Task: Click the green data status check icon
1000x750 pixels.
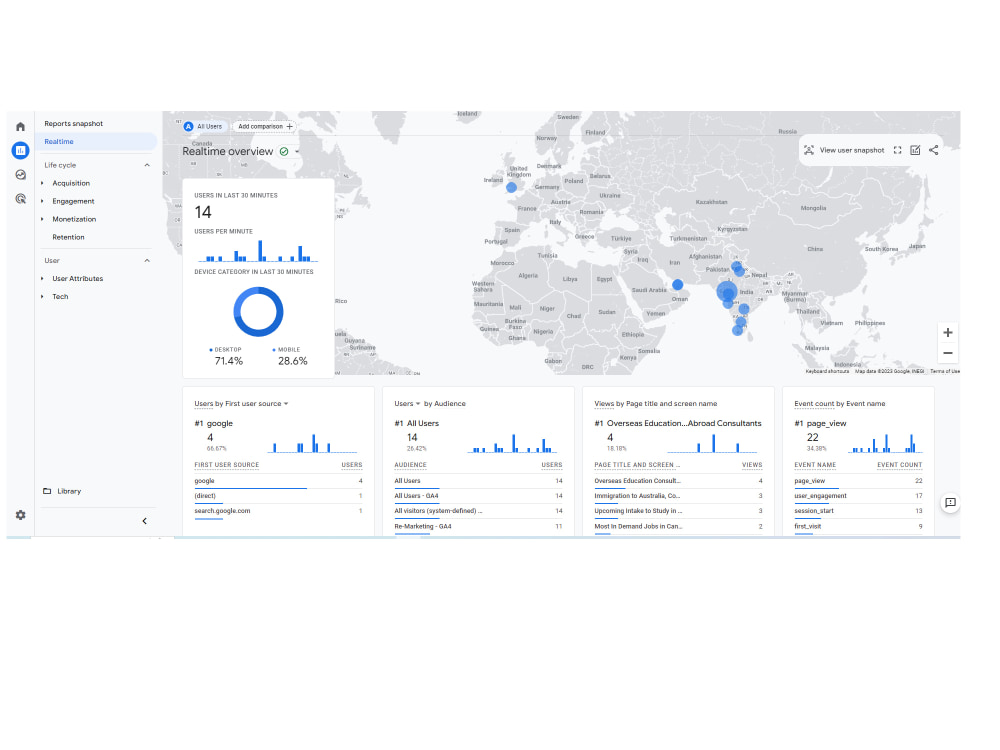Action: click(x=284, y=151)
